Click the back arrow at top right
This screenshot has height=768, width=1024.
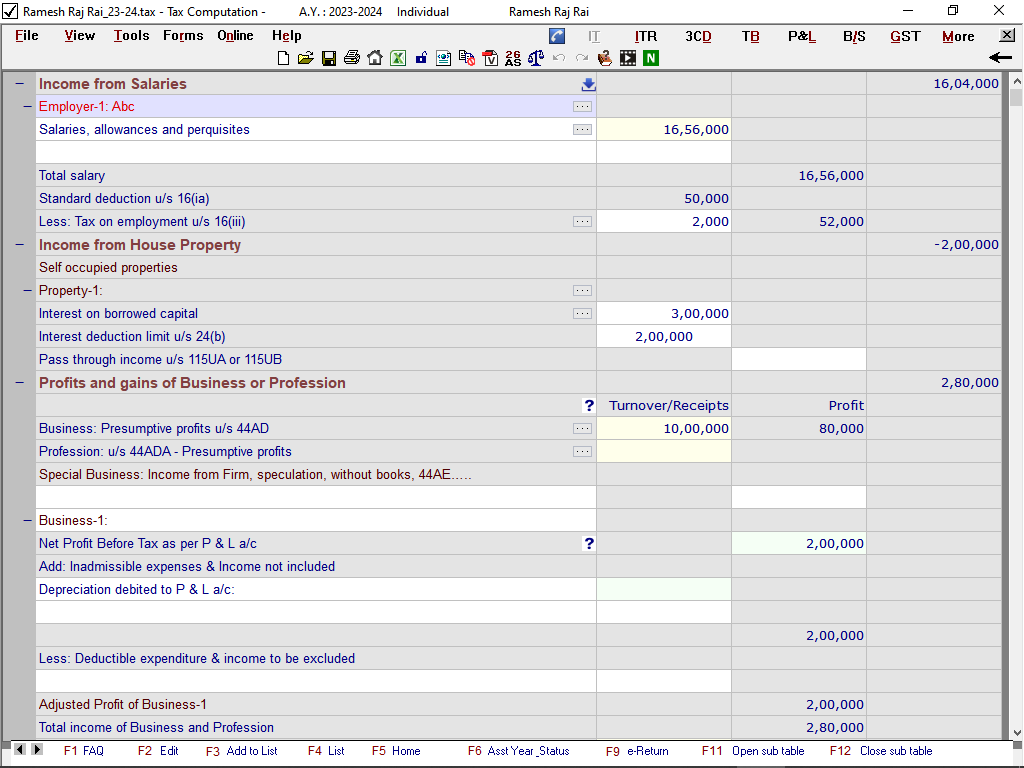coord(1000,58)
